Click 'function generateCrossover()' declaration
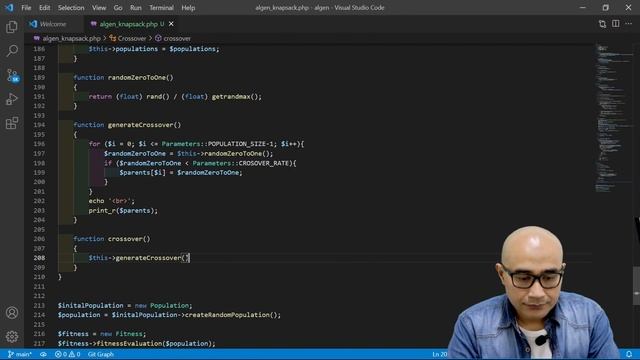640x360 pixels. tap(127, 125)
